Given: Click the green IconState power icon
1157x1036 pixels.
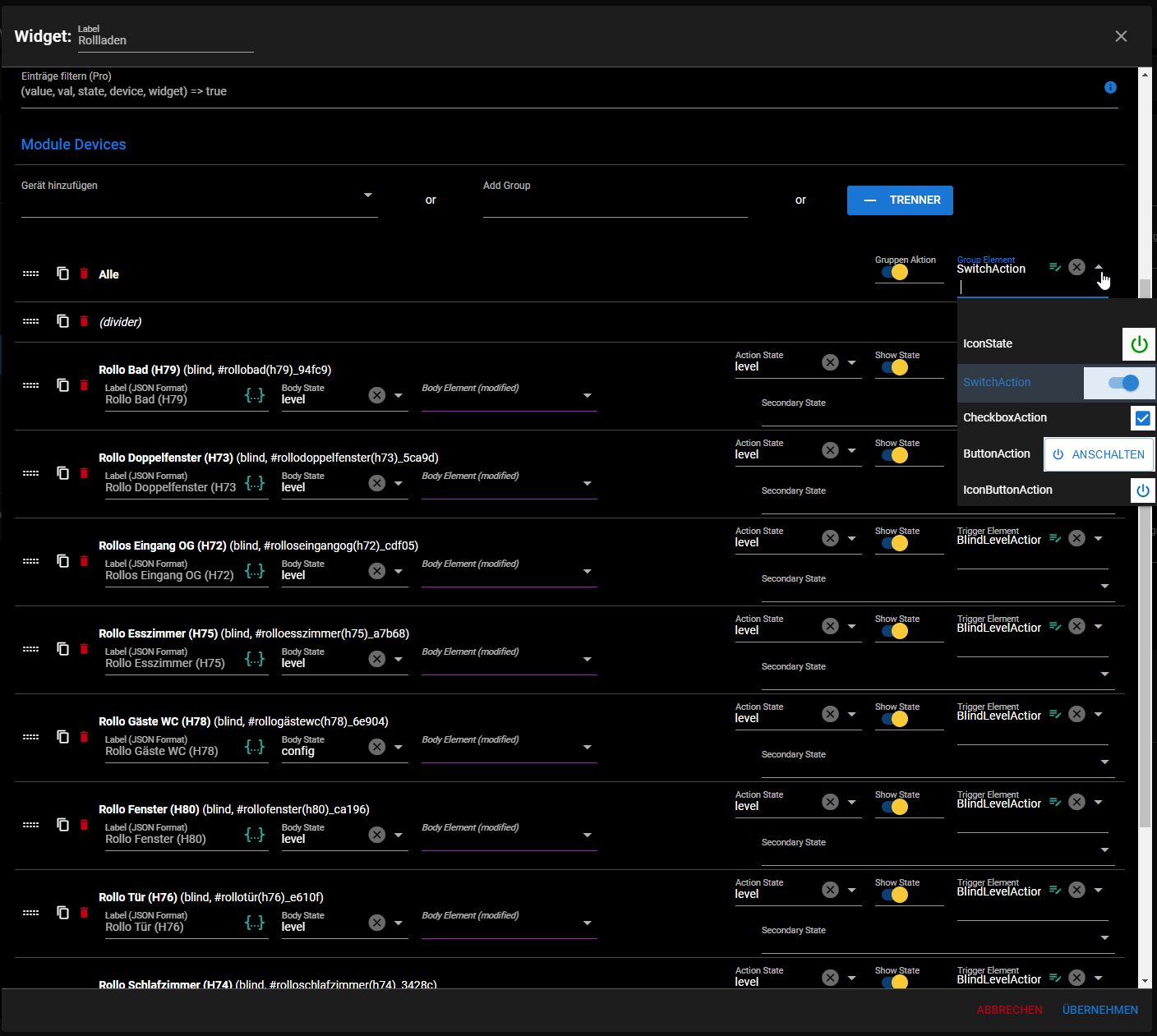Looking at the screenshot, I should pyautogui.click(x=1139, y=344).
